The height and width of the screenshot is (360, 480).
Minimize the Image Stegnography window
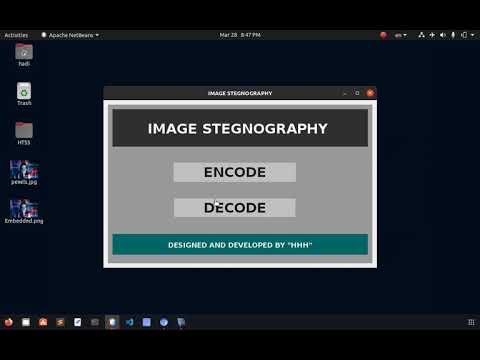pos(345,93)
